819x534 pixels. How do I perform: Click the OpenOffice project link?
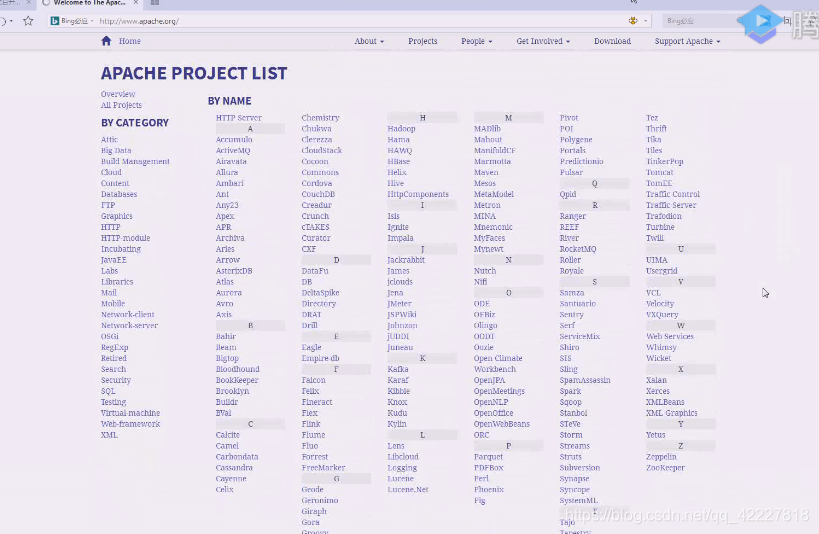click(x=493, y=413)
